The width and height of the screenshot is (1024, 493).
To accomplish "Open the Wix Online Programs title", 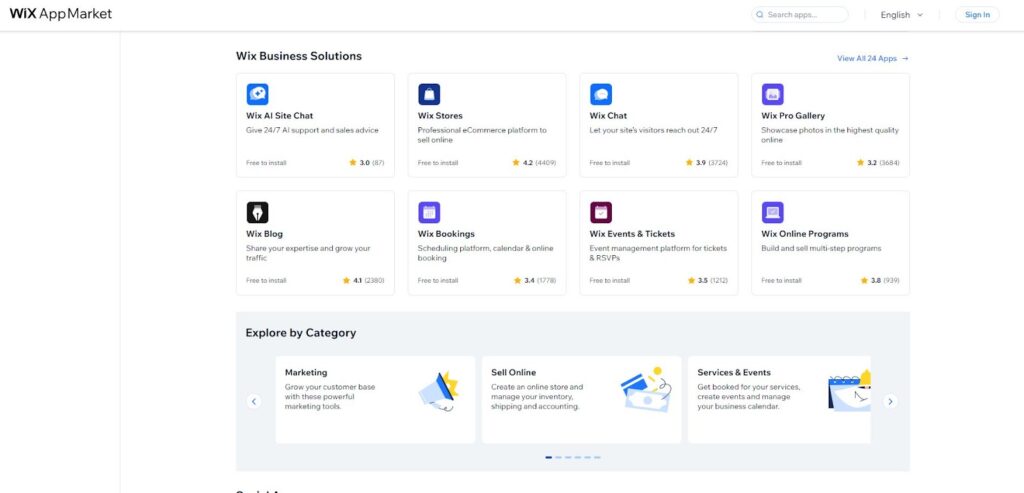I will (805, 234).
